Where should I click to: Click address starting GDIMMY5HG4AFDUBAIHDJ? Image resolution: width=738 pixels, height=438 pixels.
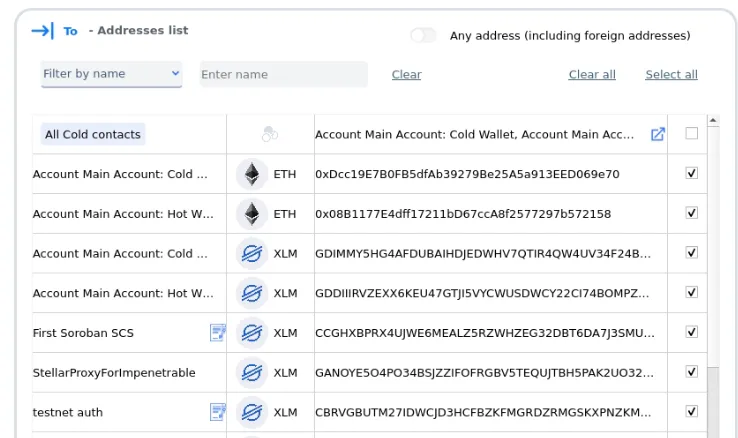coord(483,254)
